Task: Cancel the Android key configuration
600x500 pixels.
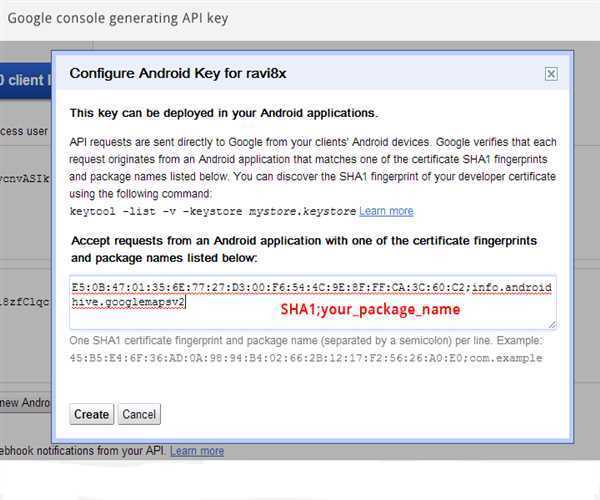Action: click(139, 414)
